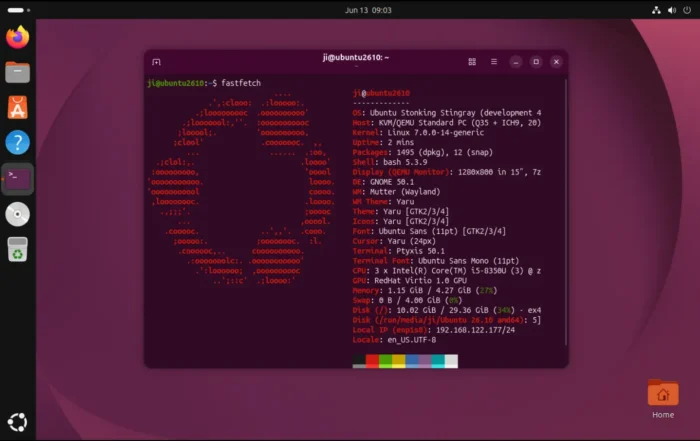Open the network status indicator

click(x=656, y=10)
